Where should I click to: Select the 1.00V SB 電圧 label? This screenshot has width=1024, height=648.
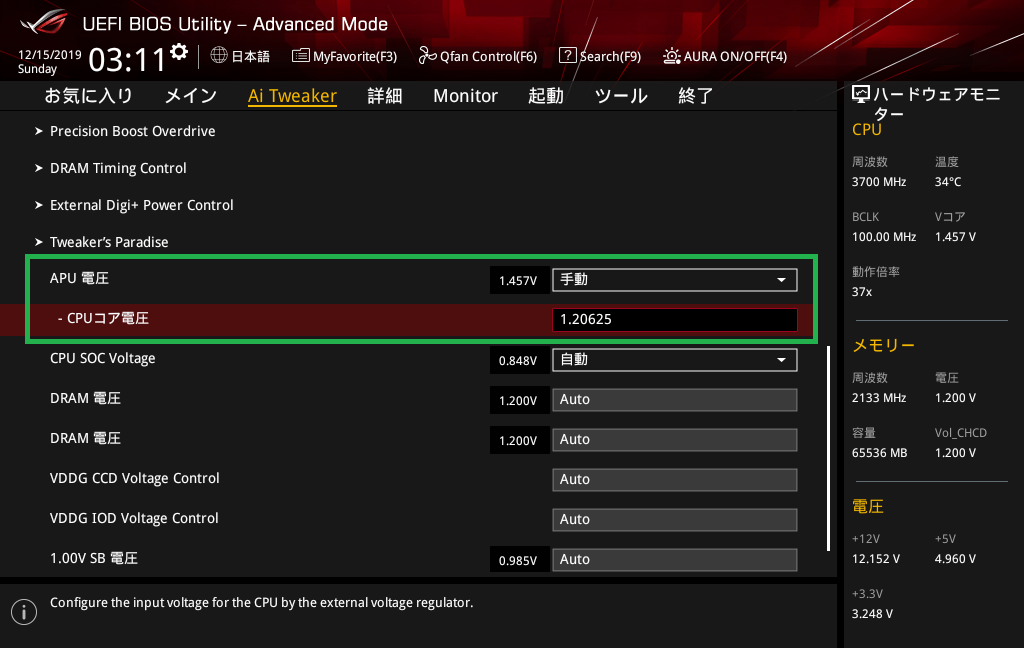tap(93, 559)
